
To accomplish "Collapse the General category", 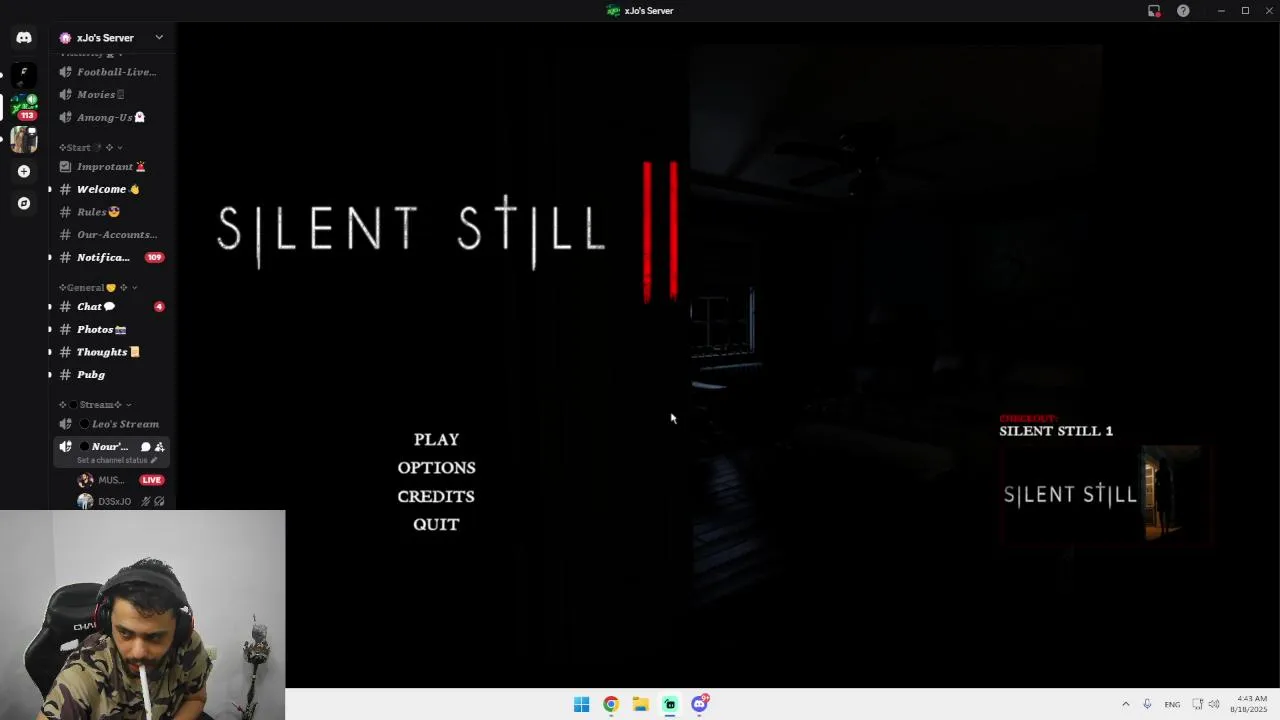I will click(x=97, y=287).
